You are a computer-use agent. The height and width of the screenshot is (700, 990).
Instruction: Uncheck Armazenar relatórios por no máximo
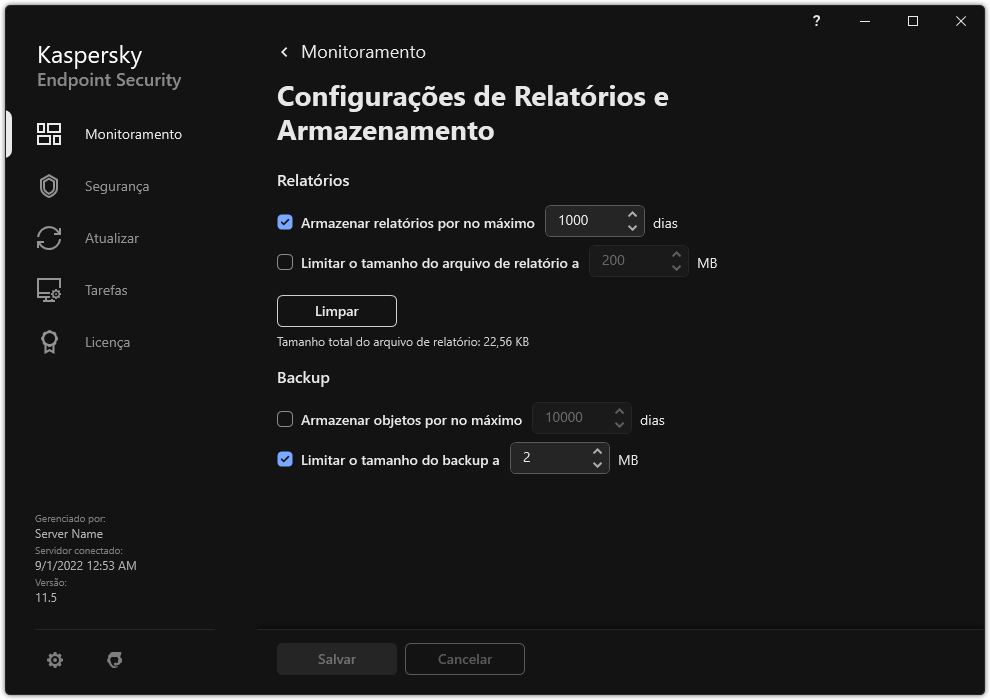click(x=285, y=222)
